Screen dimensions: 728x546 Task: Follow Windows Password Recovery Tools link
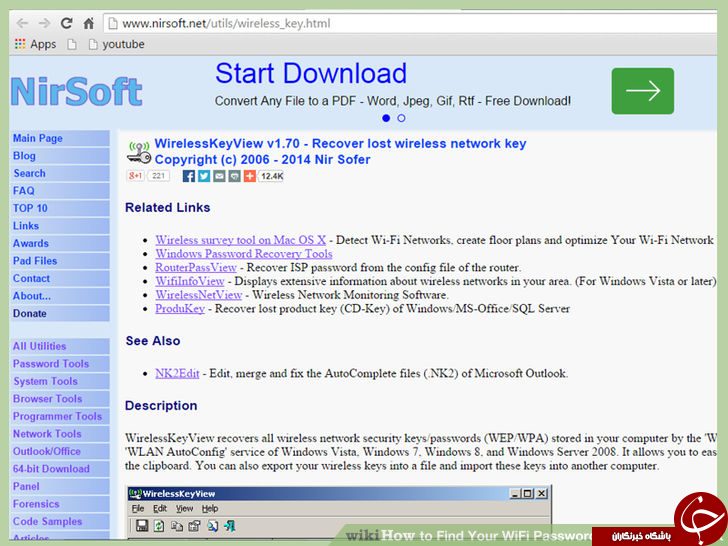coord(244,254)
